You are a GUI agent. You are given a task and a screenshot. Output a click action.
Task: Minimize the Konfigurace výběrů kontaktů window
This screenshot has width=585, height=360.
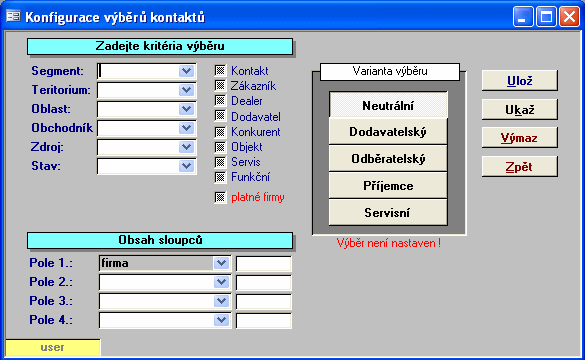click(x=523, y=17)
